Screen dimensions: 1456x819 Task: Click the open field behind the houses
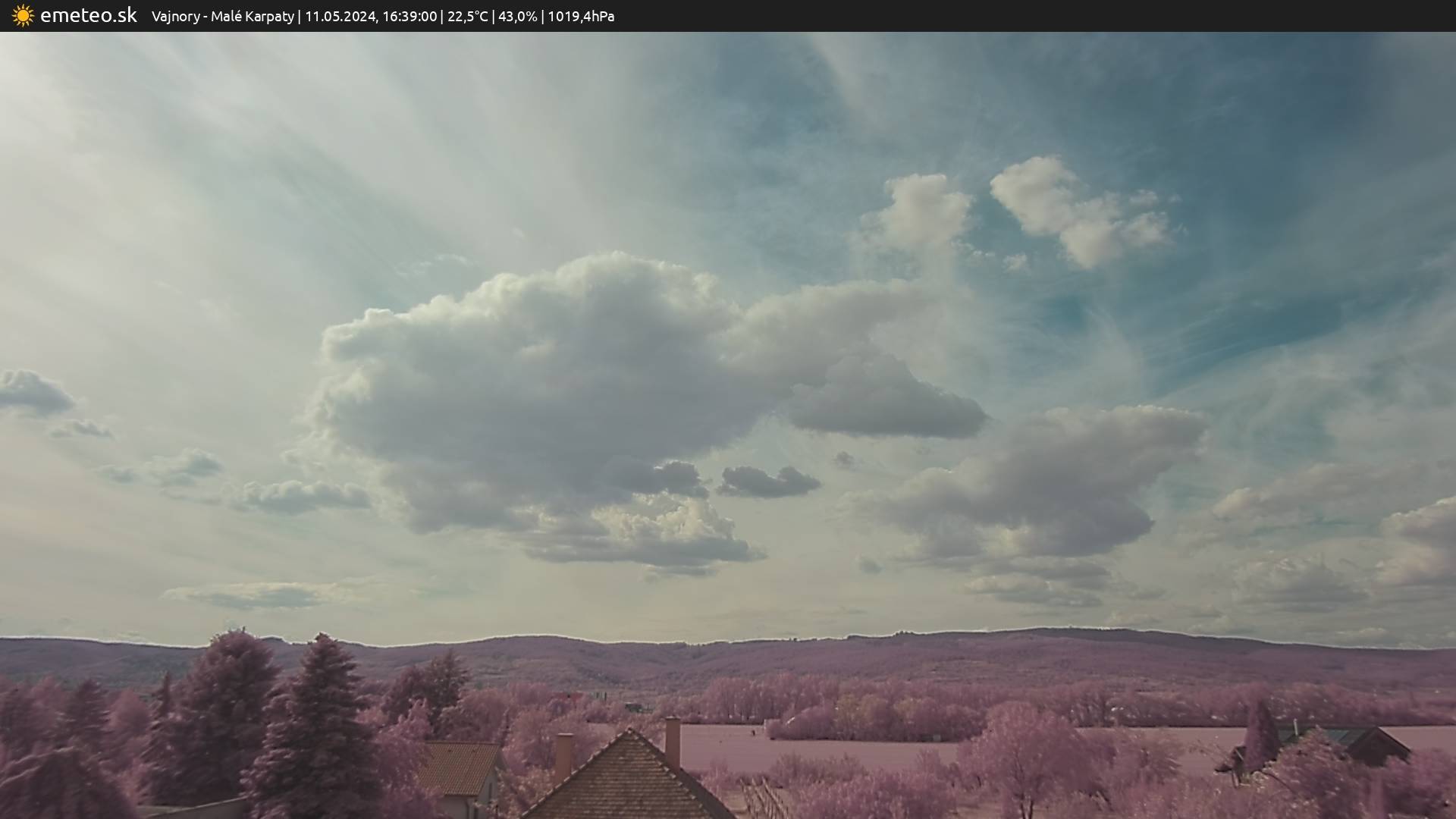point(834,751)
